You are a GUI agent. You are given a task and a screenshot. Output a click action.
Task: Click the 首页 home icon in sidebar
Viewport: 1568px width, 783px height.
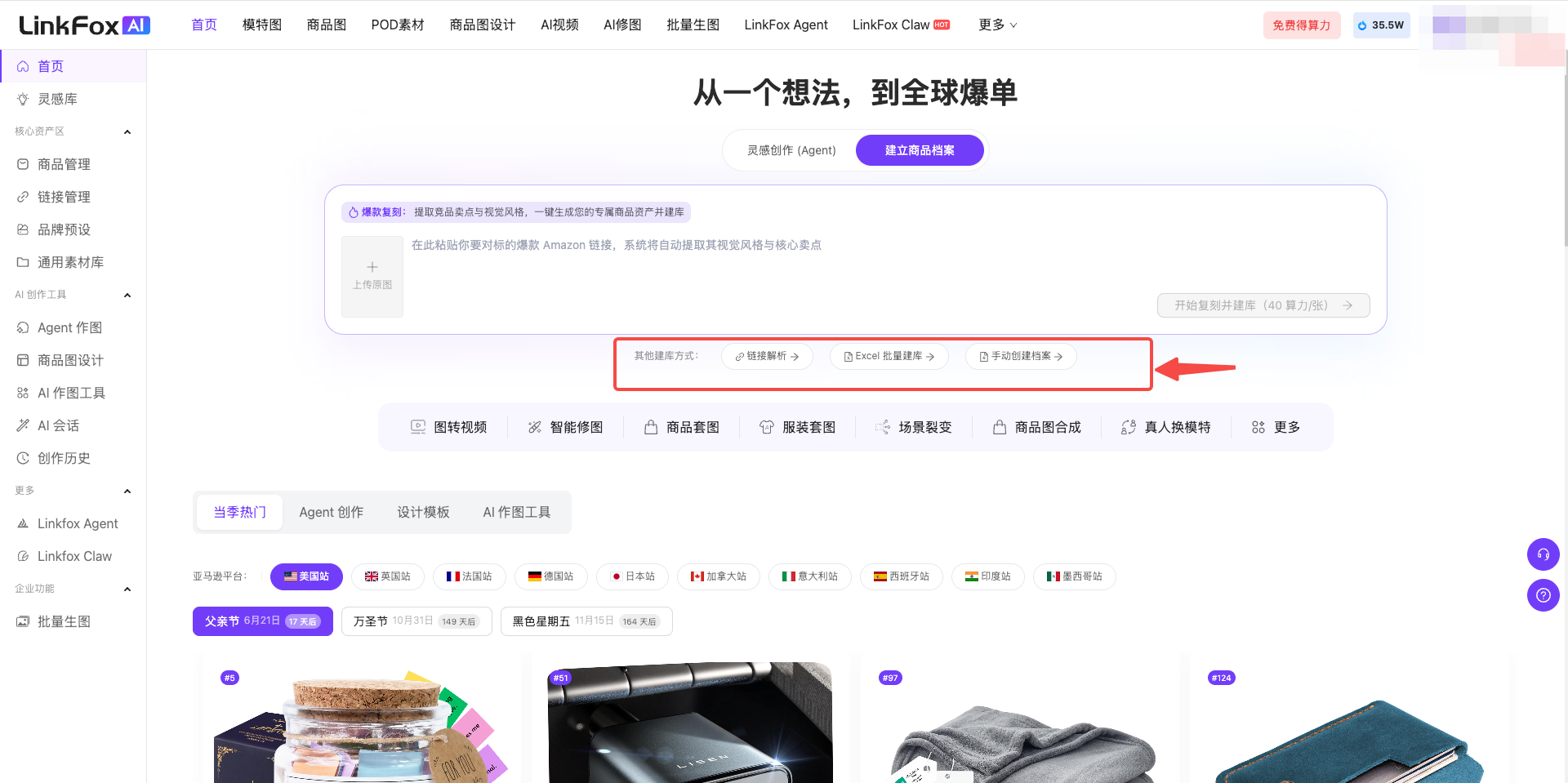coord(23,66)
